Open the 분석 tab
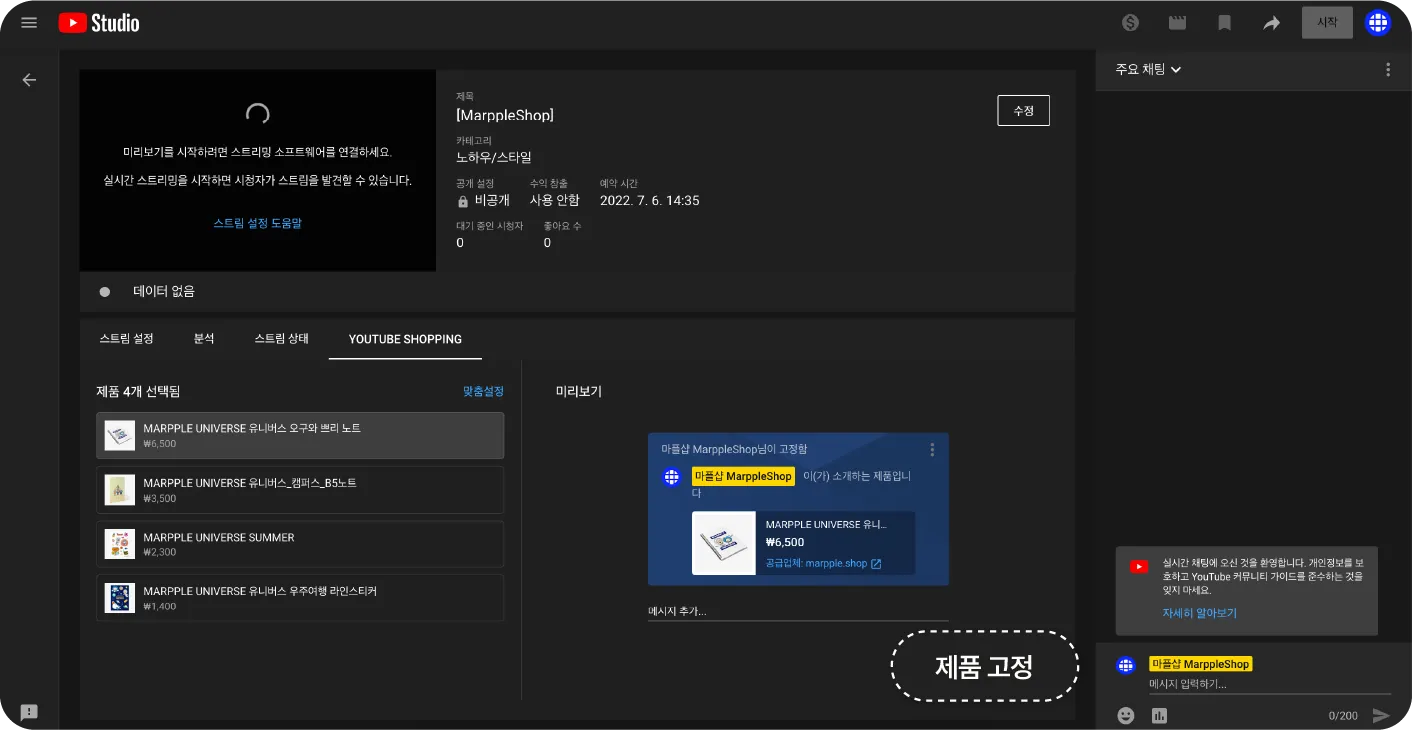 click(x=204, y=339)
